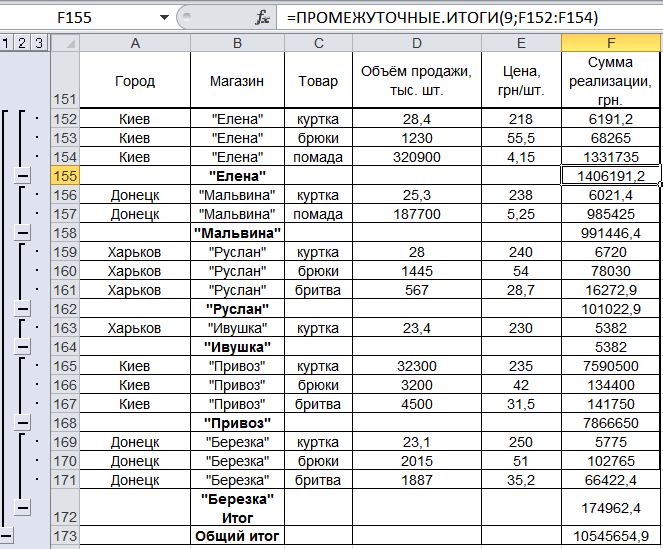This screenshot has width=663, height=549.
Task: Collapse the "Березка" group at row 172
Action: pyautogui.click(x=22, y=507)
